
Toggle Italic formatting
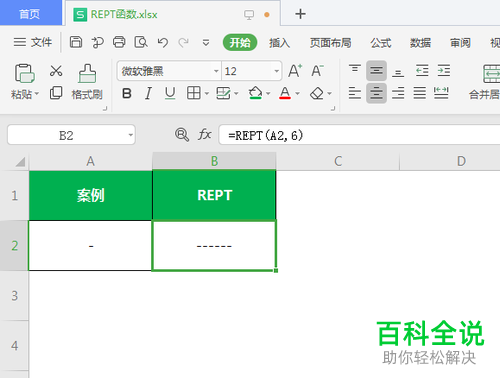coord(148,94)
